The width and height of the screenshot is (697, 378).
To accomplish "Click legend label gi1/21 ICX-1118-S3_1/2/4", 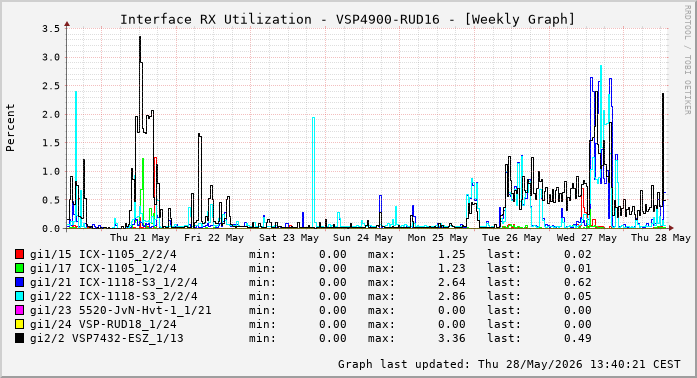I will click(x=114, y=282).
